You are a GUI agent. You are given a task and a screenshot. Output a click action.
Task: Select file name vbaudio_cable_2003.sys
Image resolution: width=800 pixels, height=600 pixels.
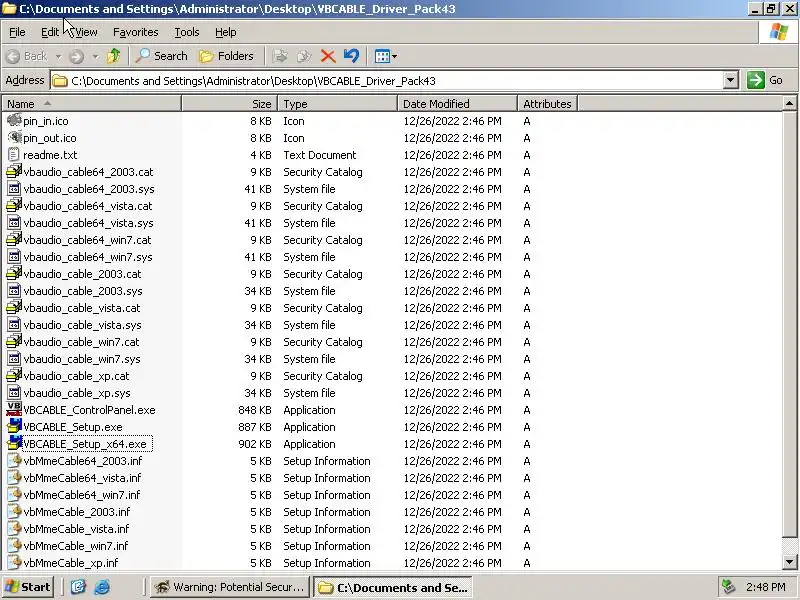click(83, 291)
